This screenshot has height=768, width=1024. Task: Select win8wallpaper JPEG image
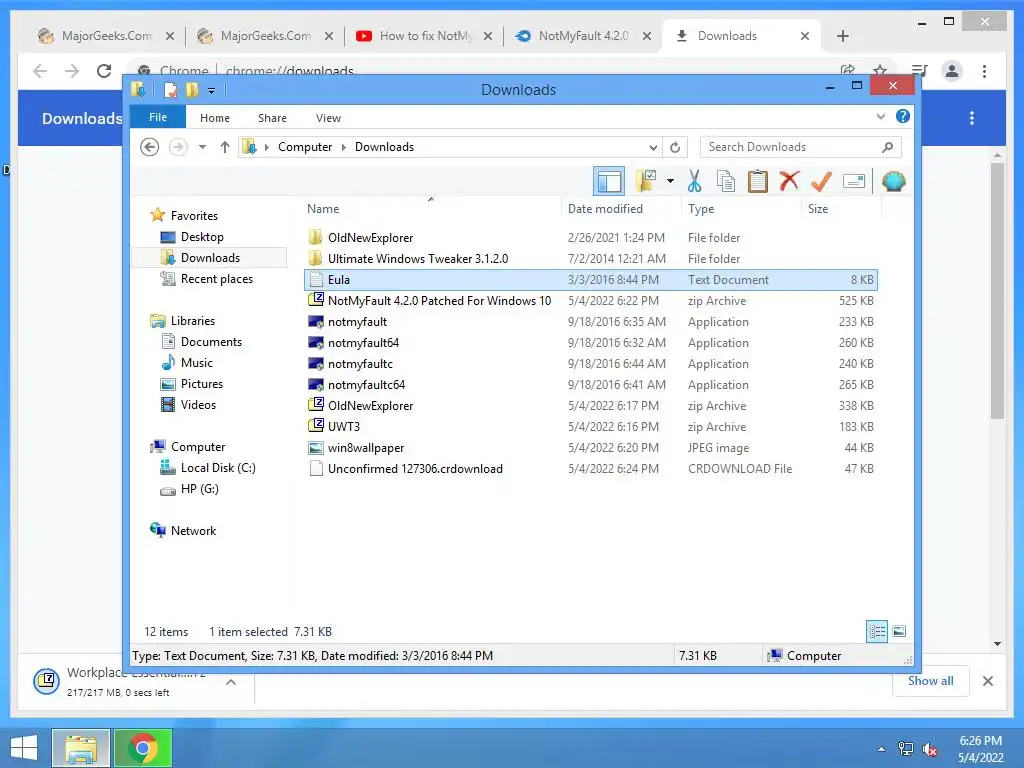590,447
